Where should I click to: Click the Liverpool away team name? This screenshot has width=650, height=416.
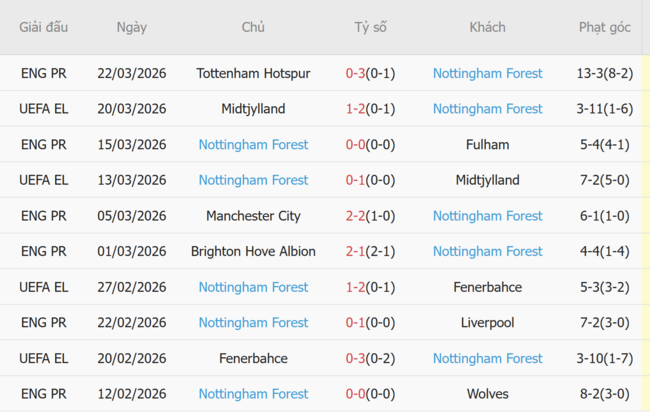(x=487, y=323)
